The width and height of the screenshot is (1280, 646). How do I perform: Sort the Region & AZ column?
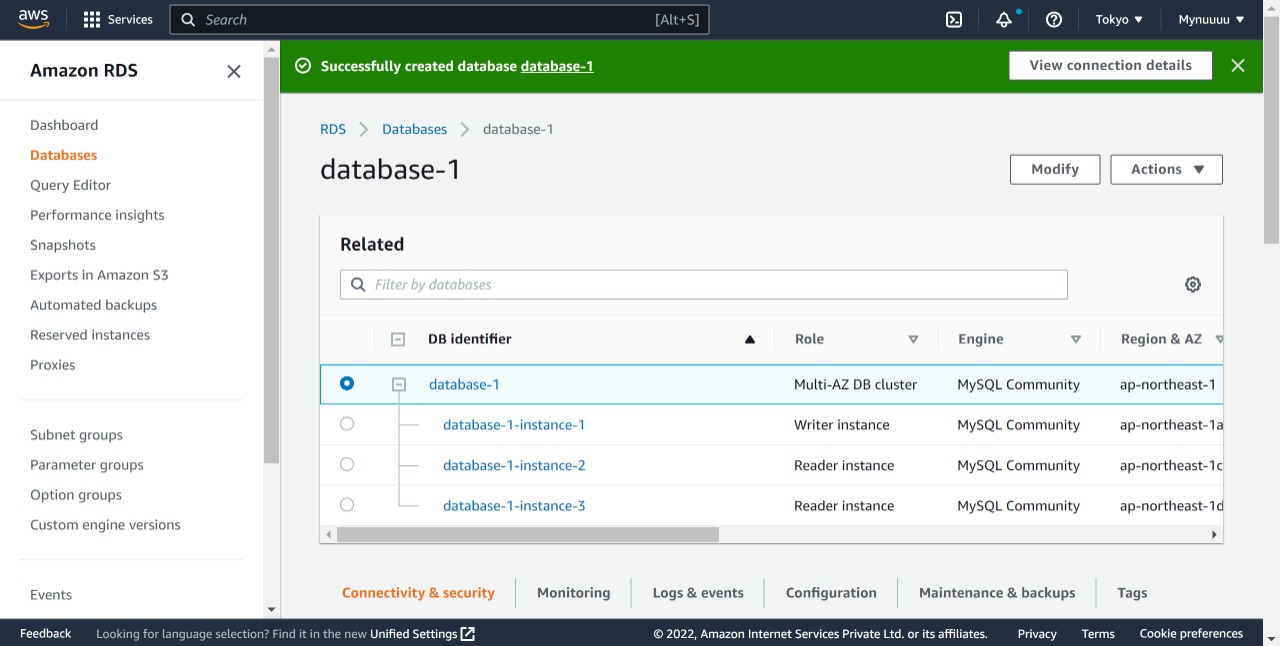1218,339
